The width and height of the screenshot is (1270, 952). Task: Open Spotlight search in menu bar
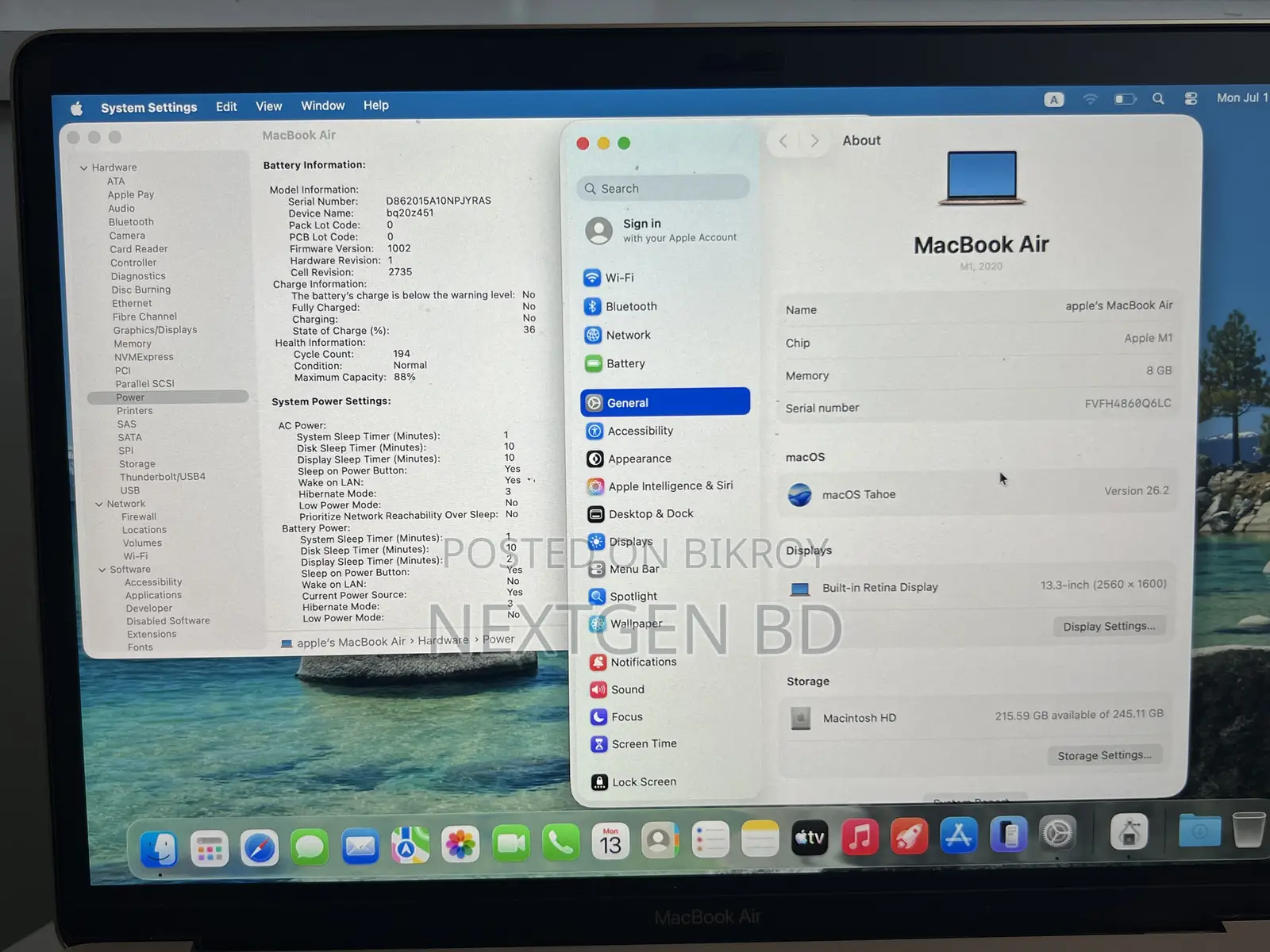click(x=1158, y=98)
